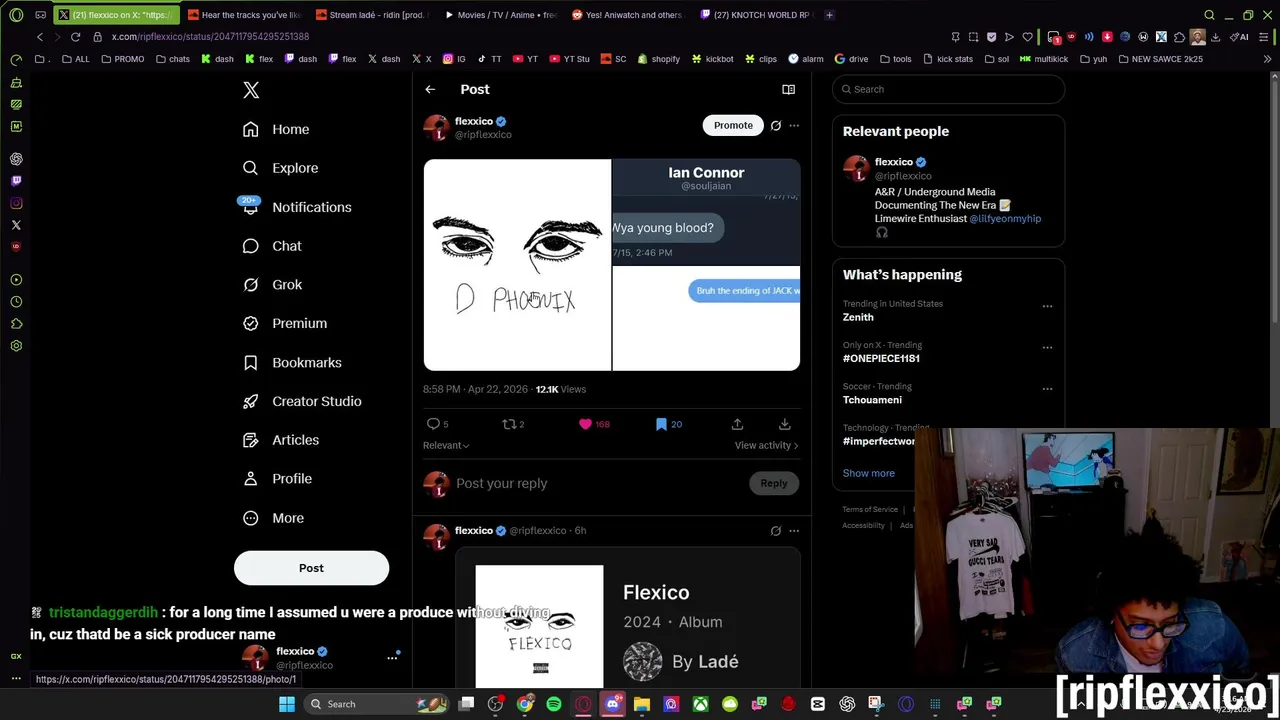Click Grok icon beside Promote button
This screenshot has height=720, width=1280.
point(776,125)
